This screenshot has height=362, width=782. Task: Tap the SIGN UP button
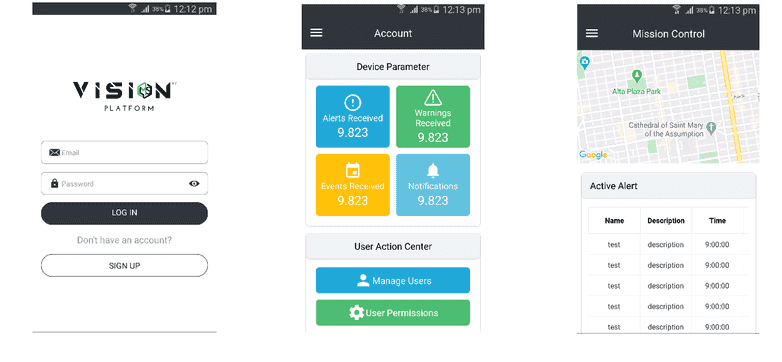click(x=124, y=266)
